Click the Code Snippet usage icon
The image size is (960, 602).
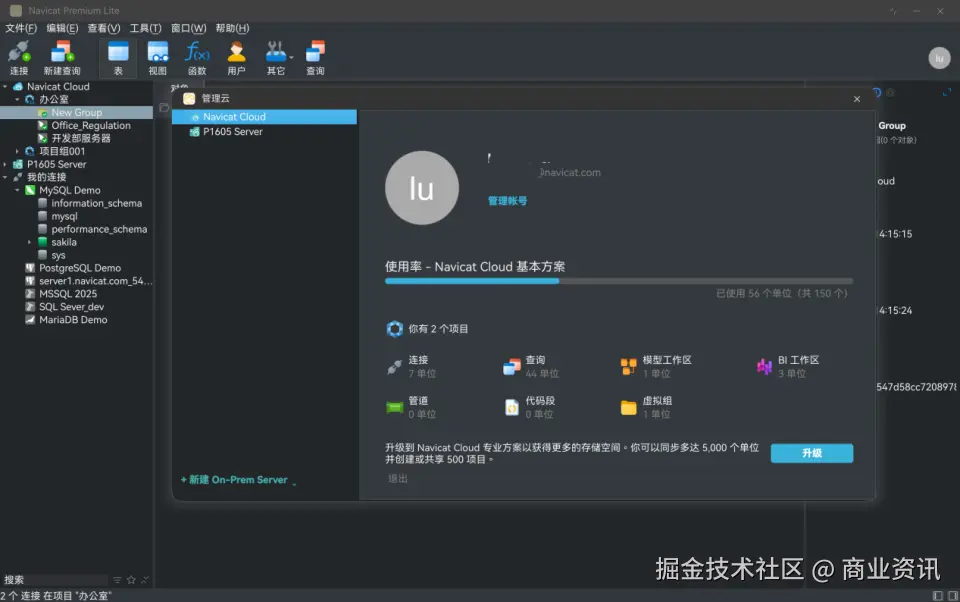coord(511,407)
